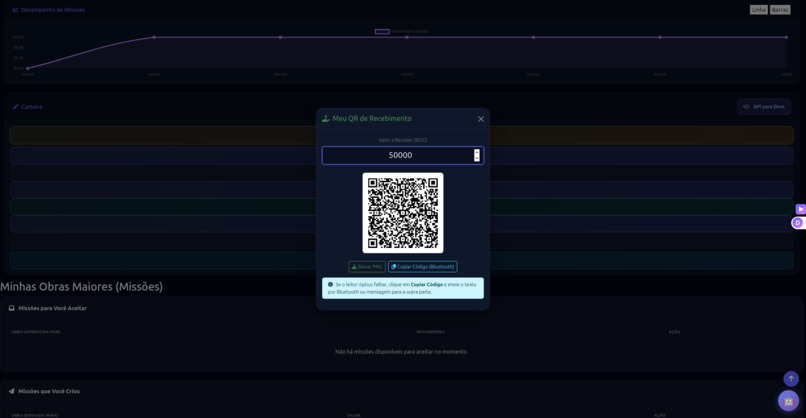Click the QR code image
806x418 pixels.
tap(403, 213)
